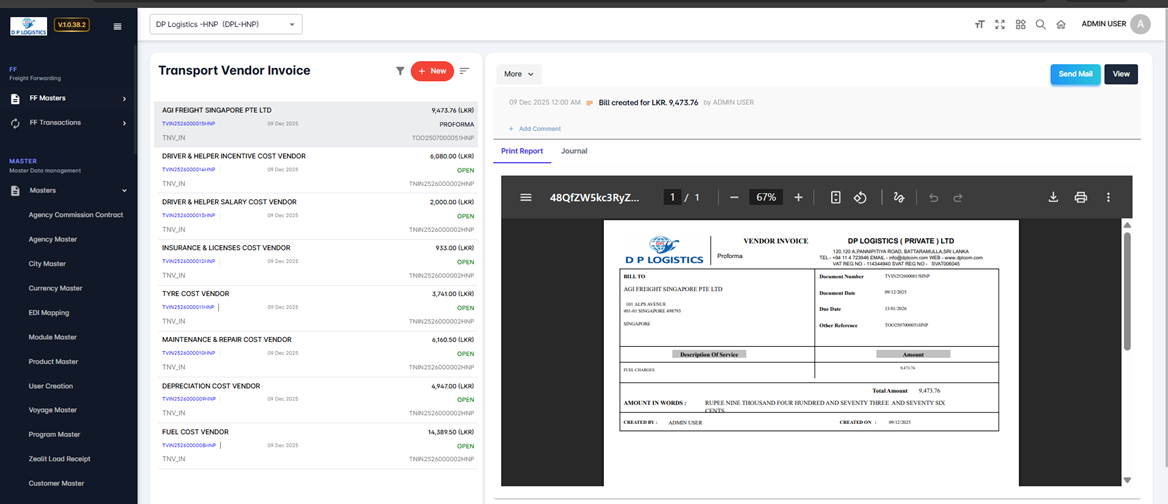The image size is (1168, 504).
Task: Click the Send Mail button
Action: [x=1075, y=74]
